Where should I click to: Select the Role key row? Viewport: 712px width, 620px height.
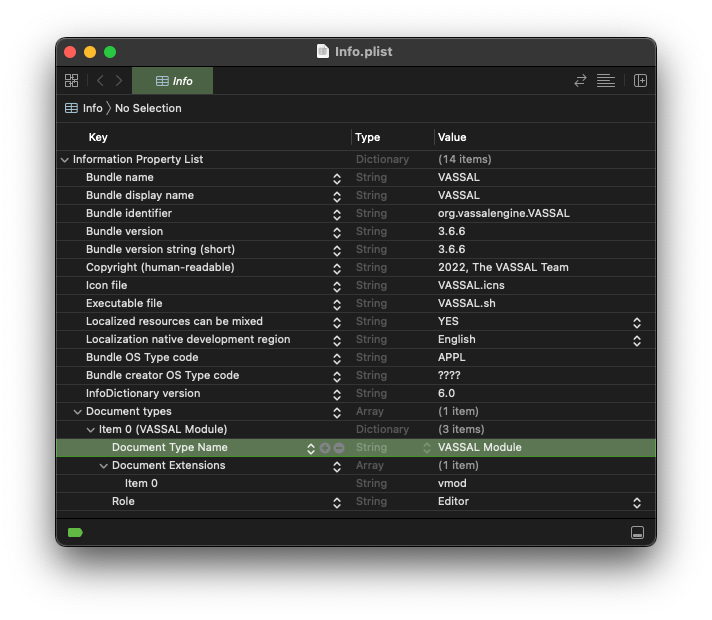pyautogui.click(x=356, y=501)
